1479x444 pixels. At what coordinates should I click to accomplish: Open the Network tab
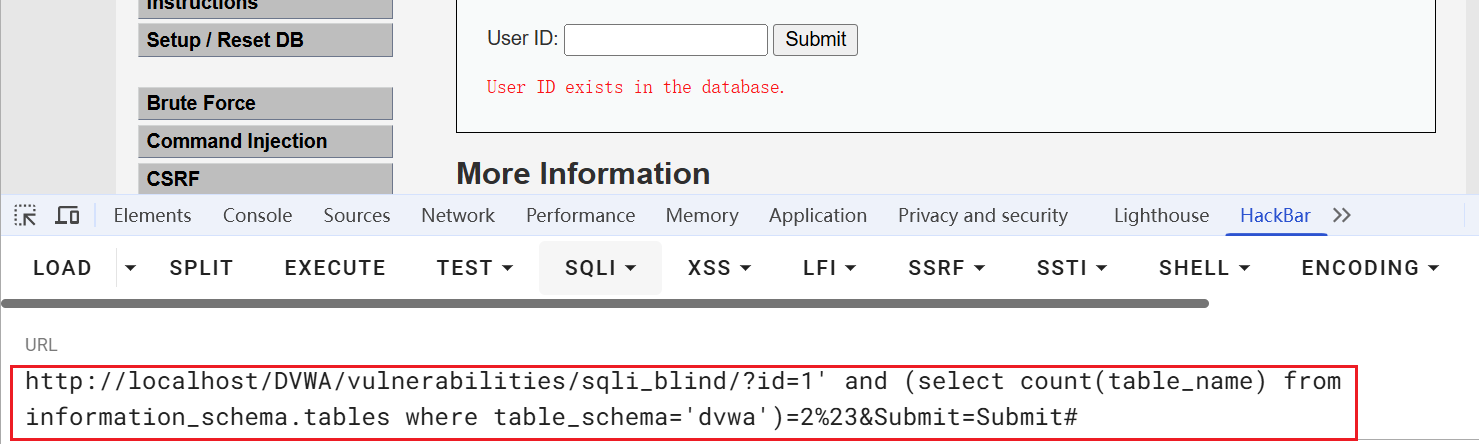[x=458, y=215]
